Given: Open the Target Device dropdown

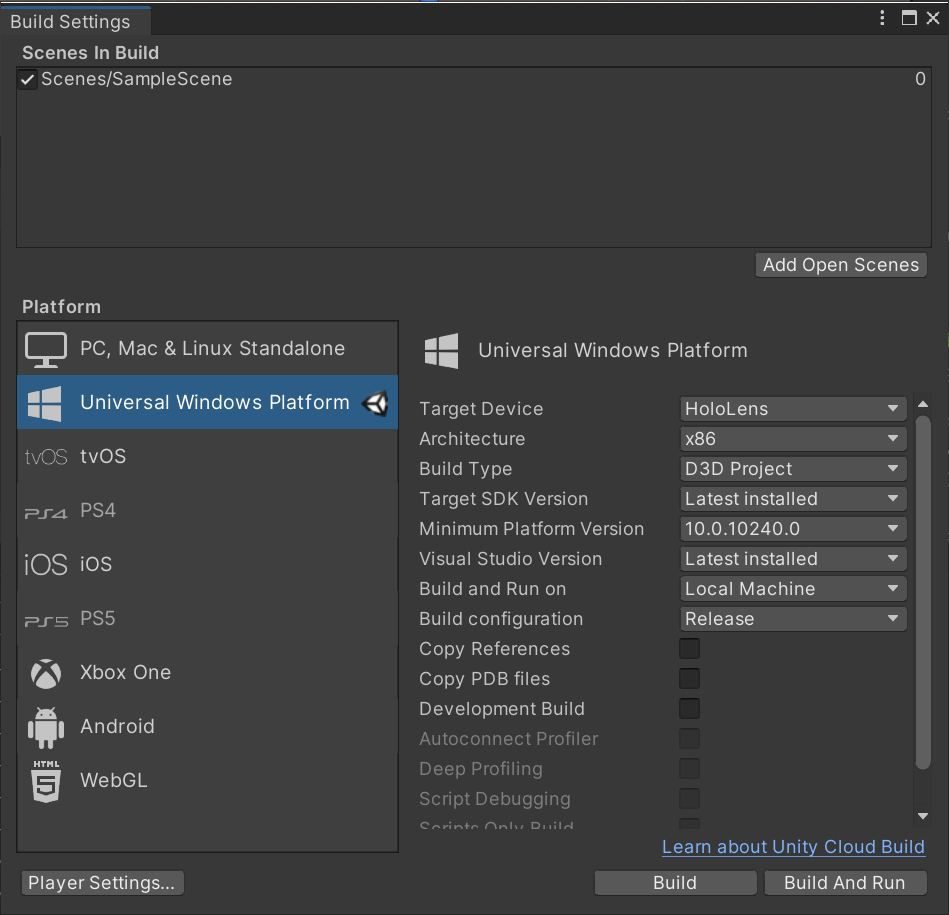Looking at the screenshot, I should [793, 409].
